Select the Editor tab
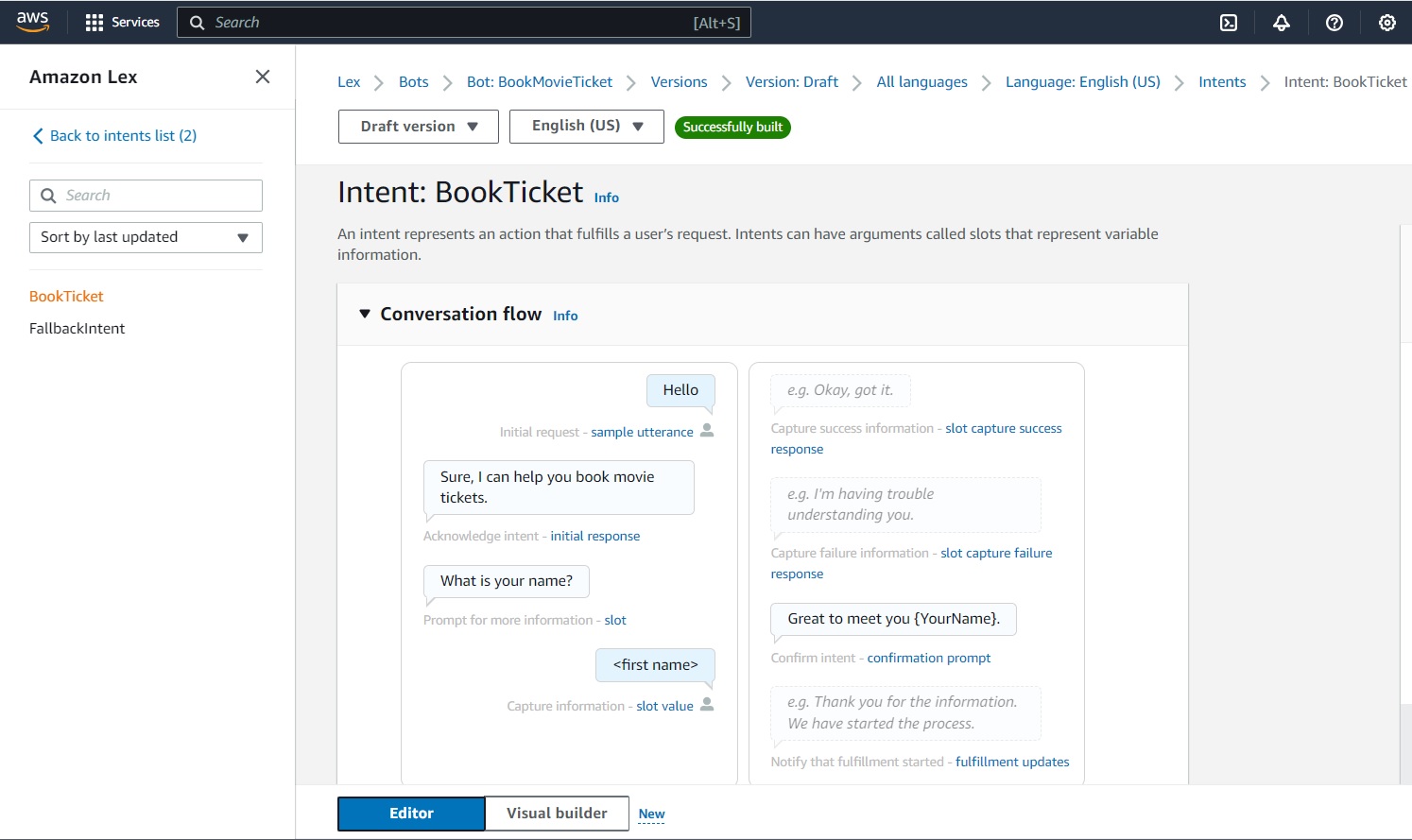 tap(411, 813)
